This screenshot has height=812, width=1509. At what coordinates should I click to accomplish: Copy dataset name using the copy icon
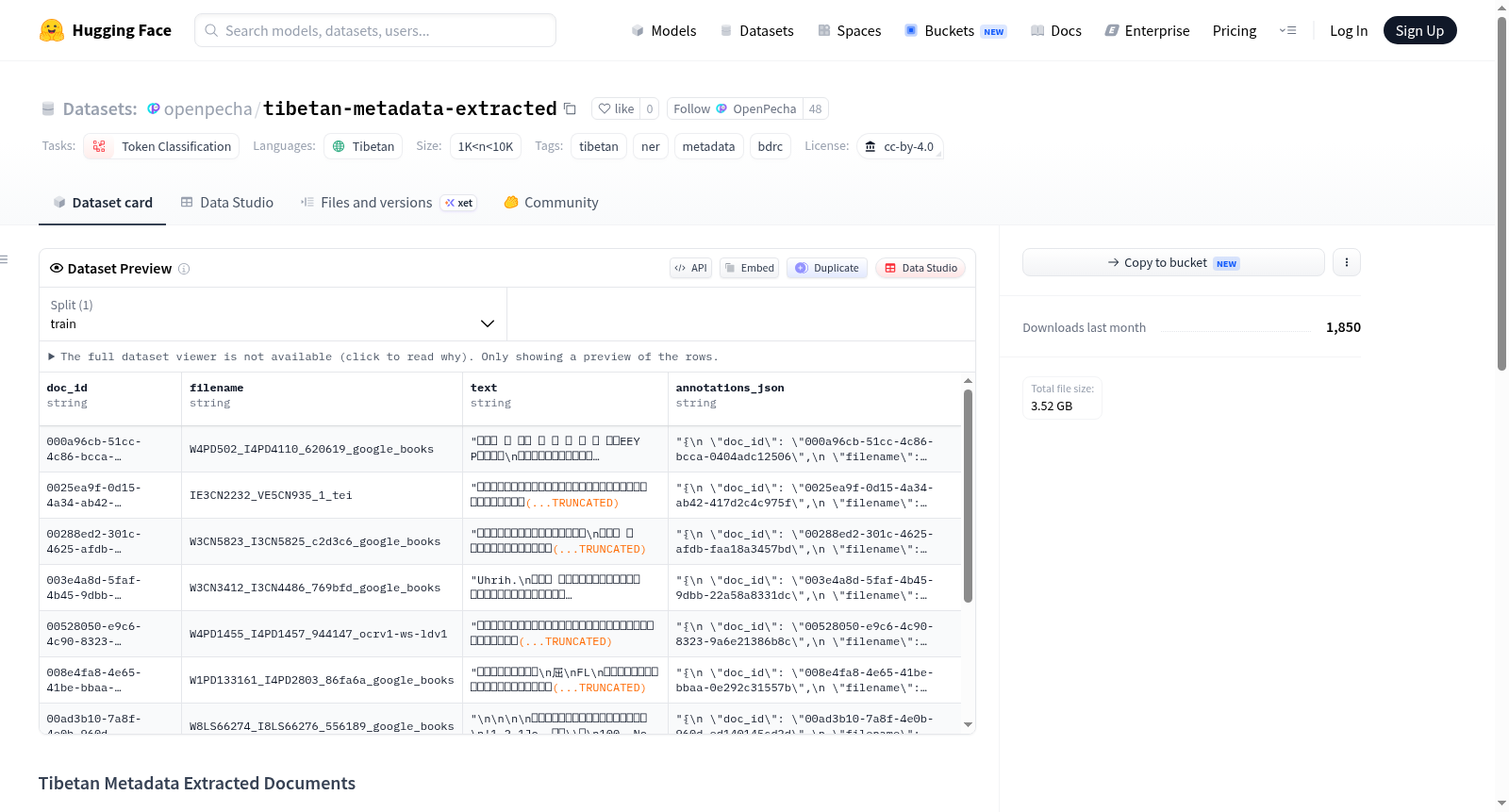[570, 108]
